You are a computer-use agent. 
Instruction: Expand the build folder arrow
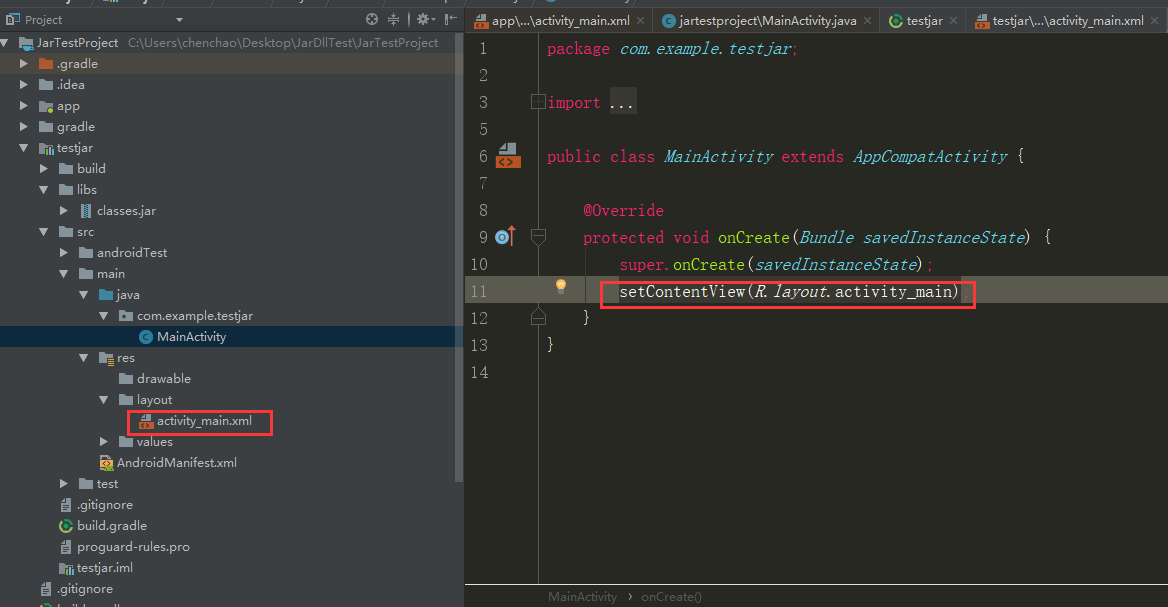point(44,169)
